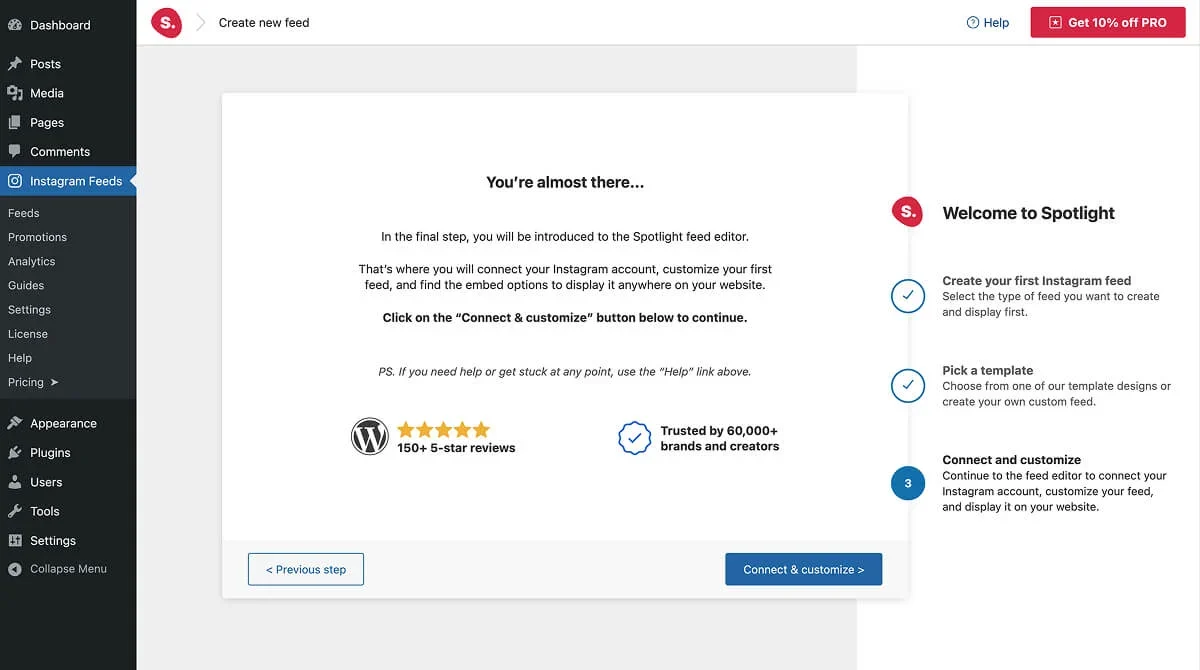Click the Instagram Feeds camera icon
Screen dimensions: 1200x670
tap(15, 181)
